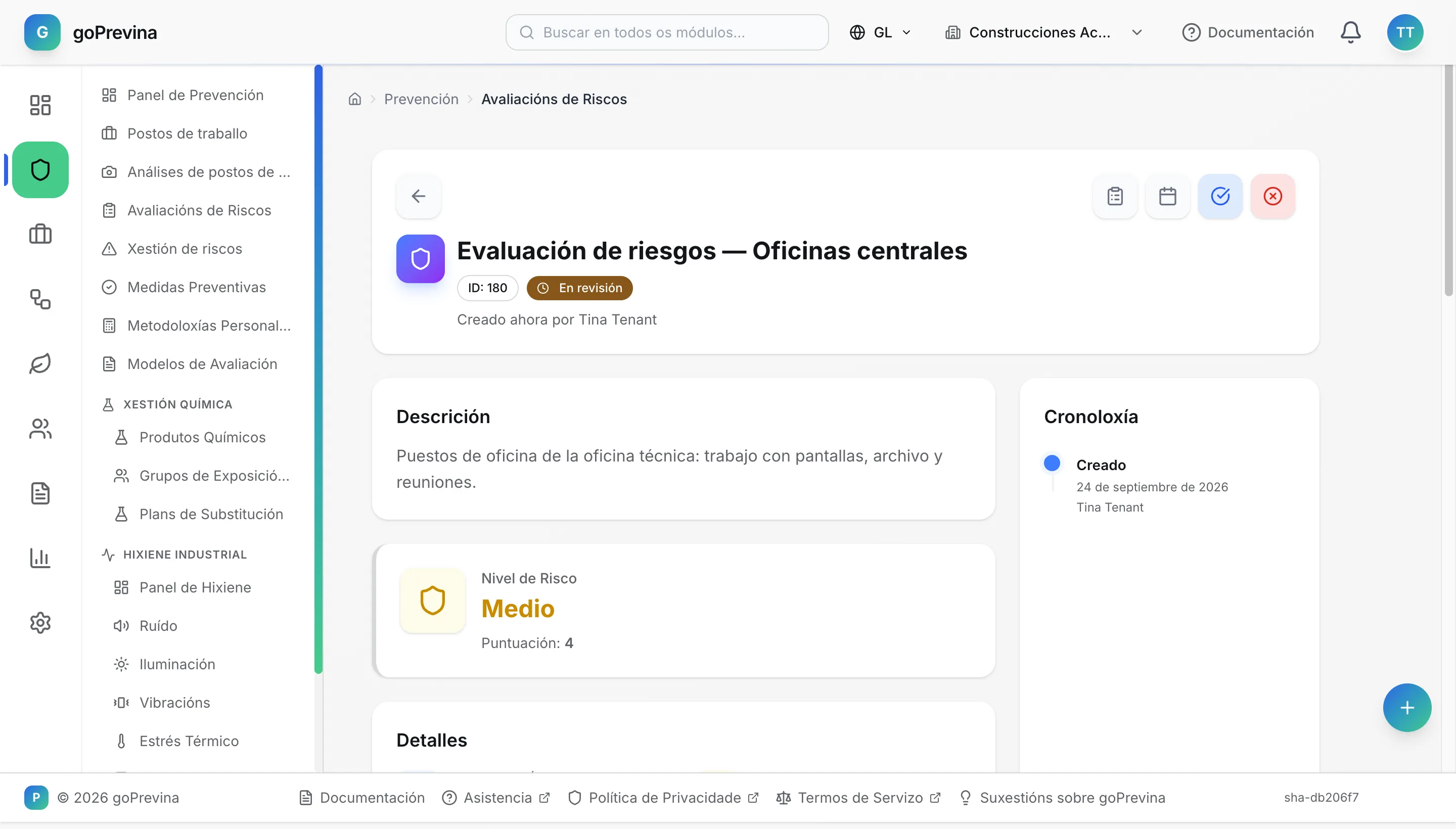The image size is (1456, 829).
Task: Click the footer P logo icon
Action: coord(36,798)
